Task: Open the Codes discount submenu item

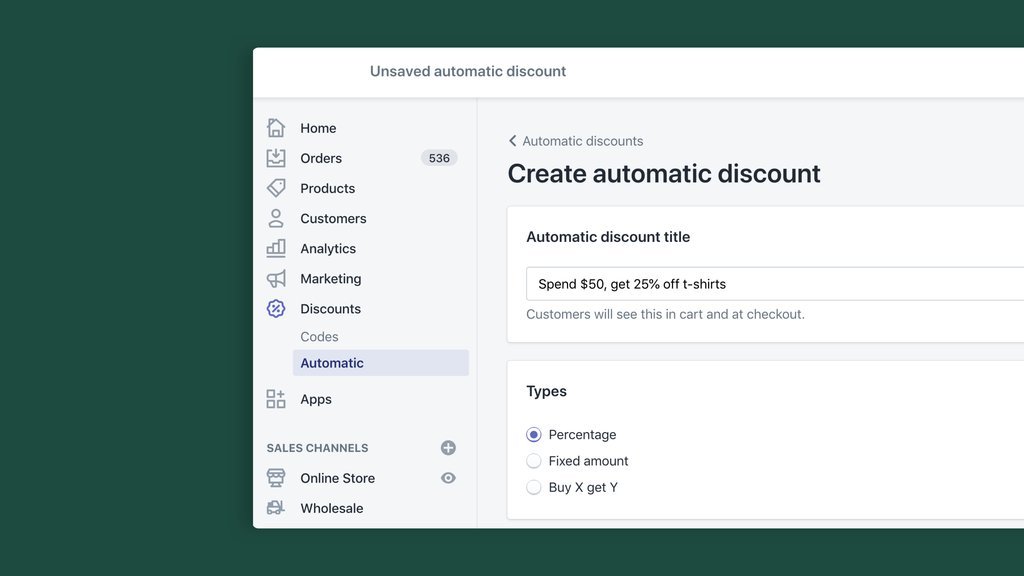Action: coord(320,337)
